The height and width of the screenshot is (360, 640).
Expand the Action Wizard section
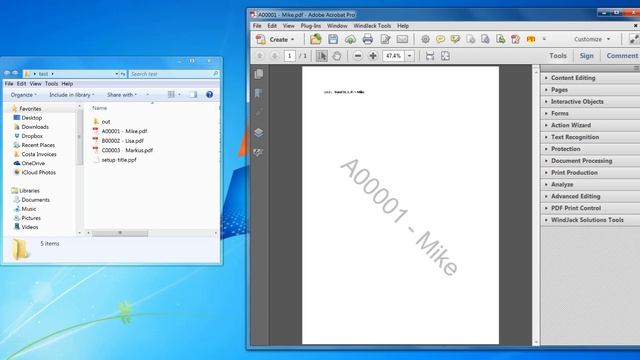pyautogui.click(x=591, y=125)
